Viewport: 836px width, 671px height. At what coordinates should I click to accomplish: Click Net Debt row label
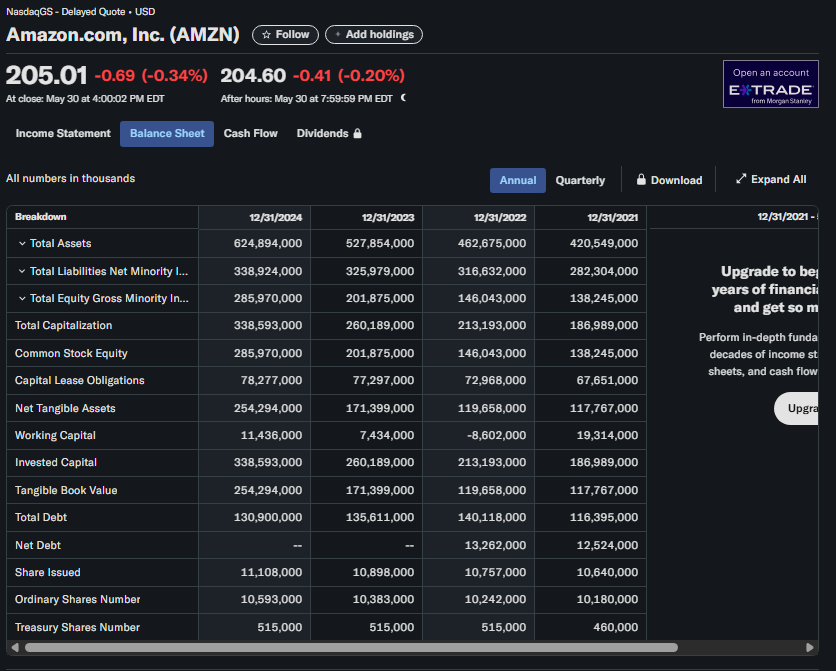(x=37, y=545)
